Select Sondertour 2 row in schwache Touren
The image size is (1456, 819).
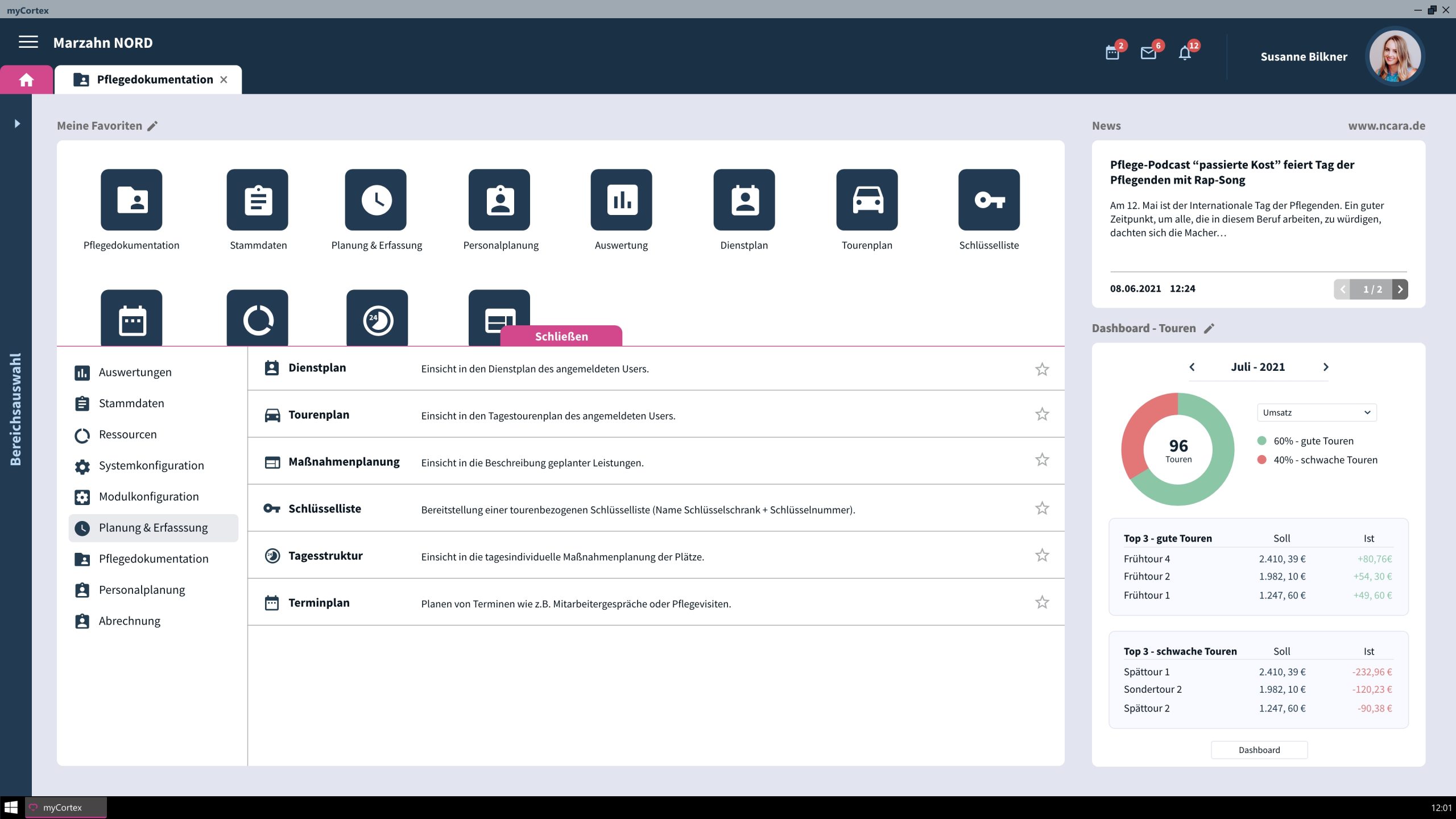[x=1258, y=689]
